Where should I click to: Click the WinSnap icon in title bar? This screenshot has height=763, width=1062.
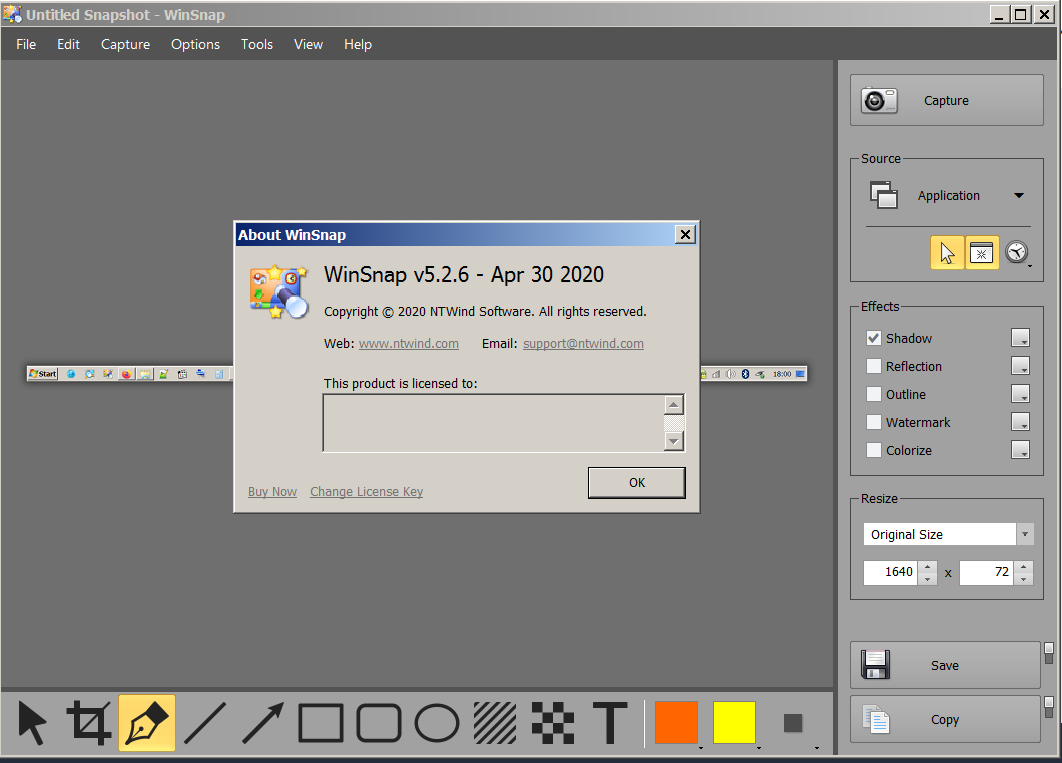(x=12, y=14)
